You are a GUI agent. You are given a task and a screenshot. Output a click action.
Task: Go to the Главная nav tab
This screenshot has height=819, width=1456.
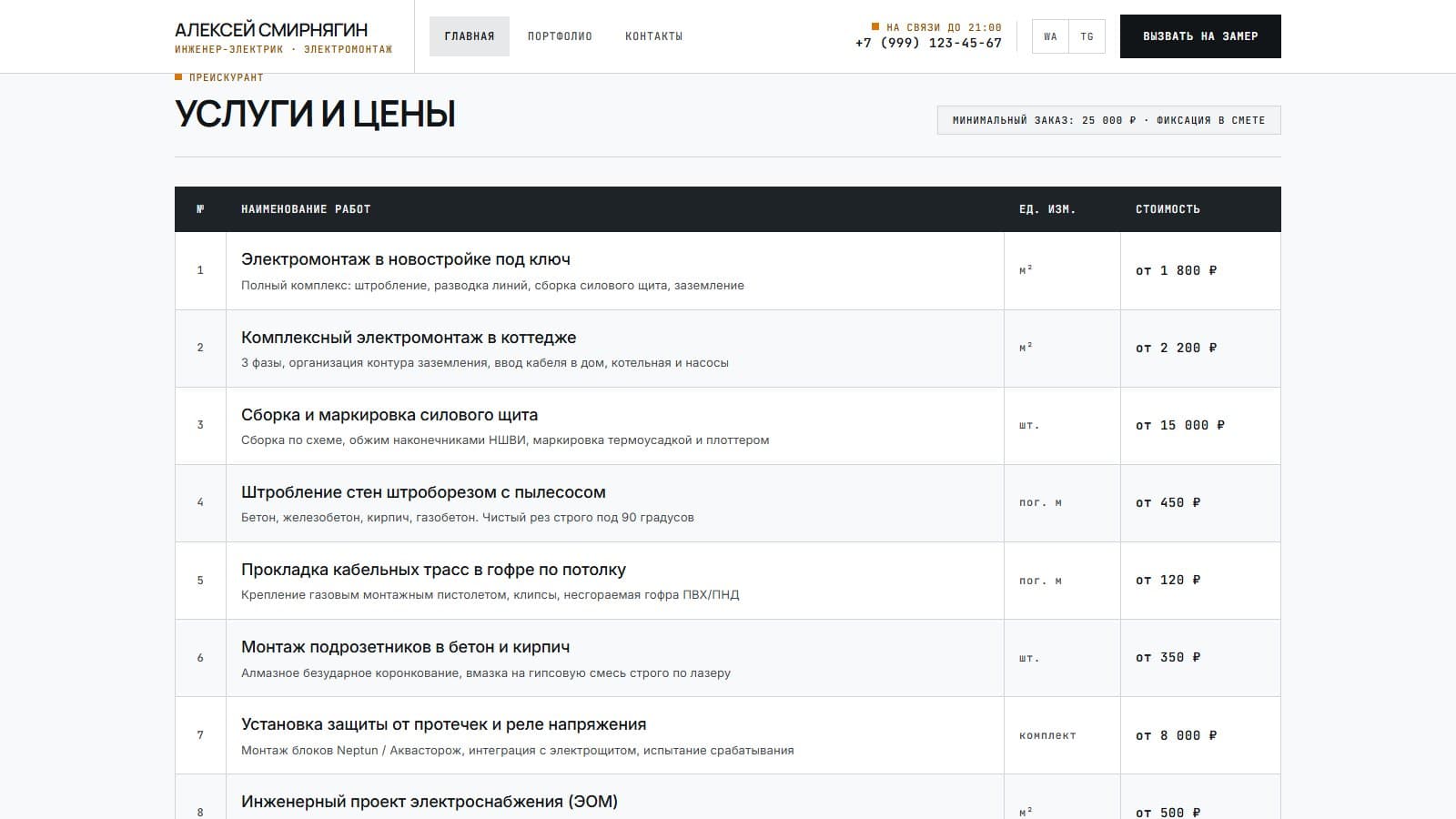(470, 36)
